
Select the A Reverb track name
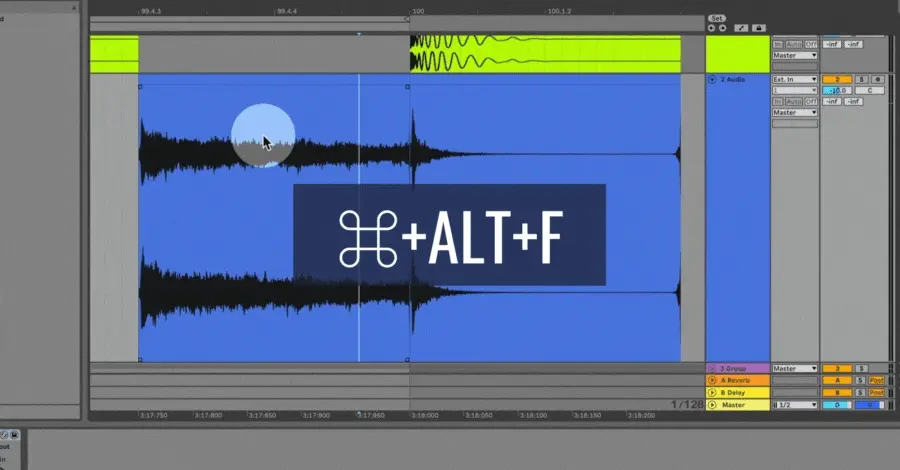[735, 380]
